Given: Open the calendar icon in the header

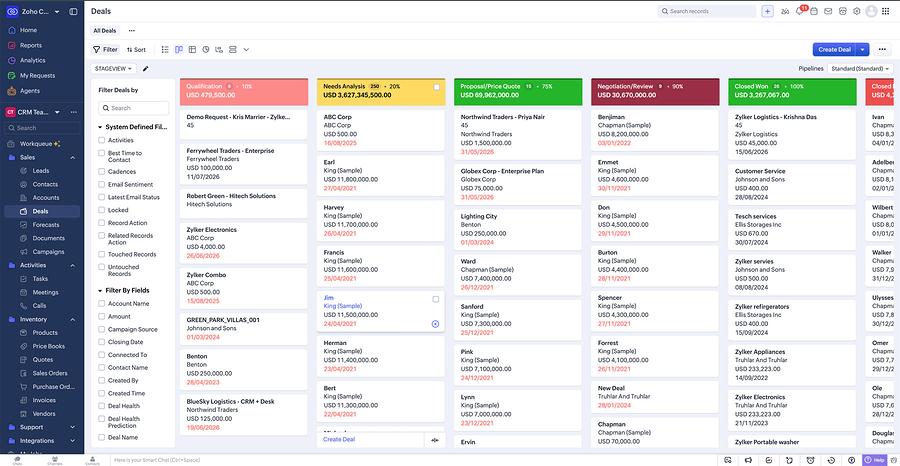Looking at the screenshot, I should [814, 11].
